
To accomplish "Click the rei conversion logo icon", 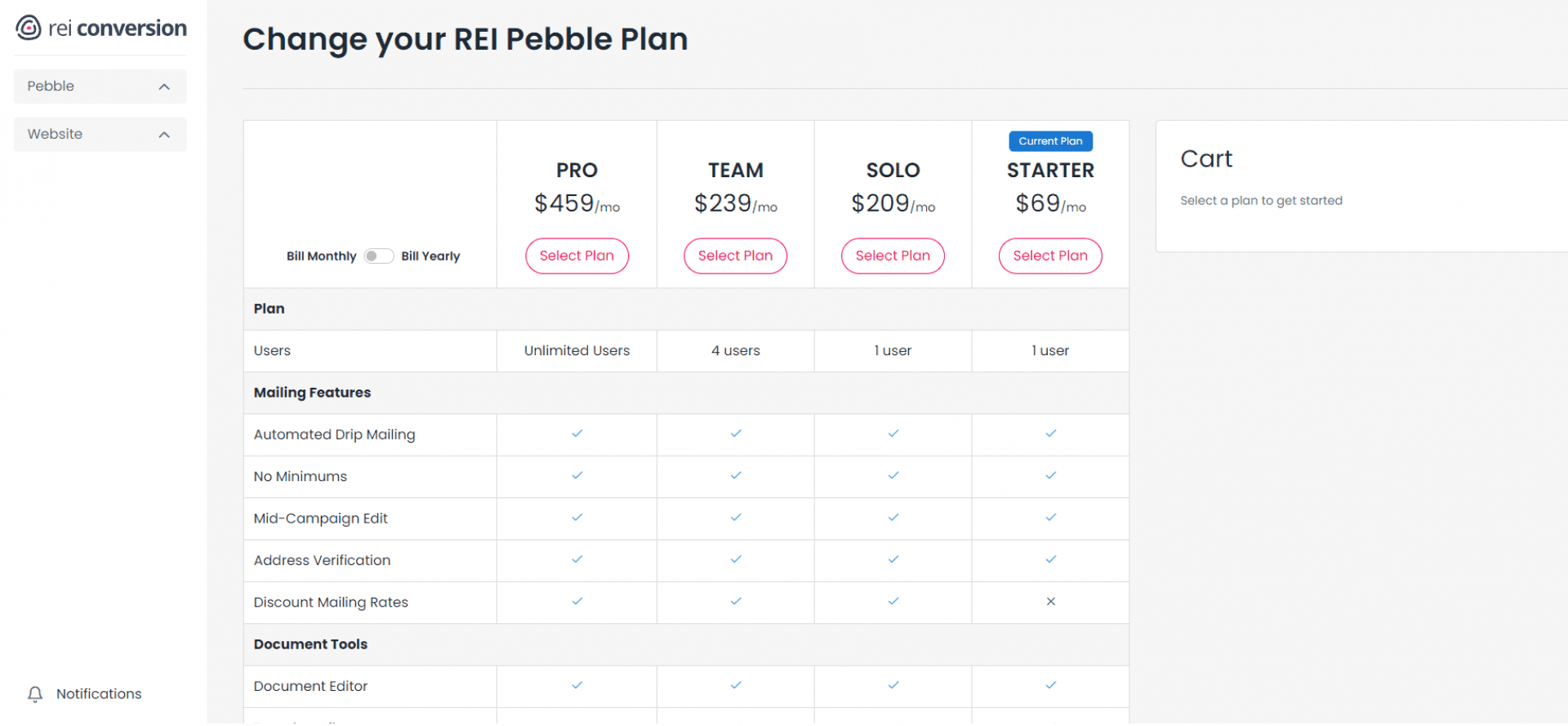I will (x=29, y=28).
